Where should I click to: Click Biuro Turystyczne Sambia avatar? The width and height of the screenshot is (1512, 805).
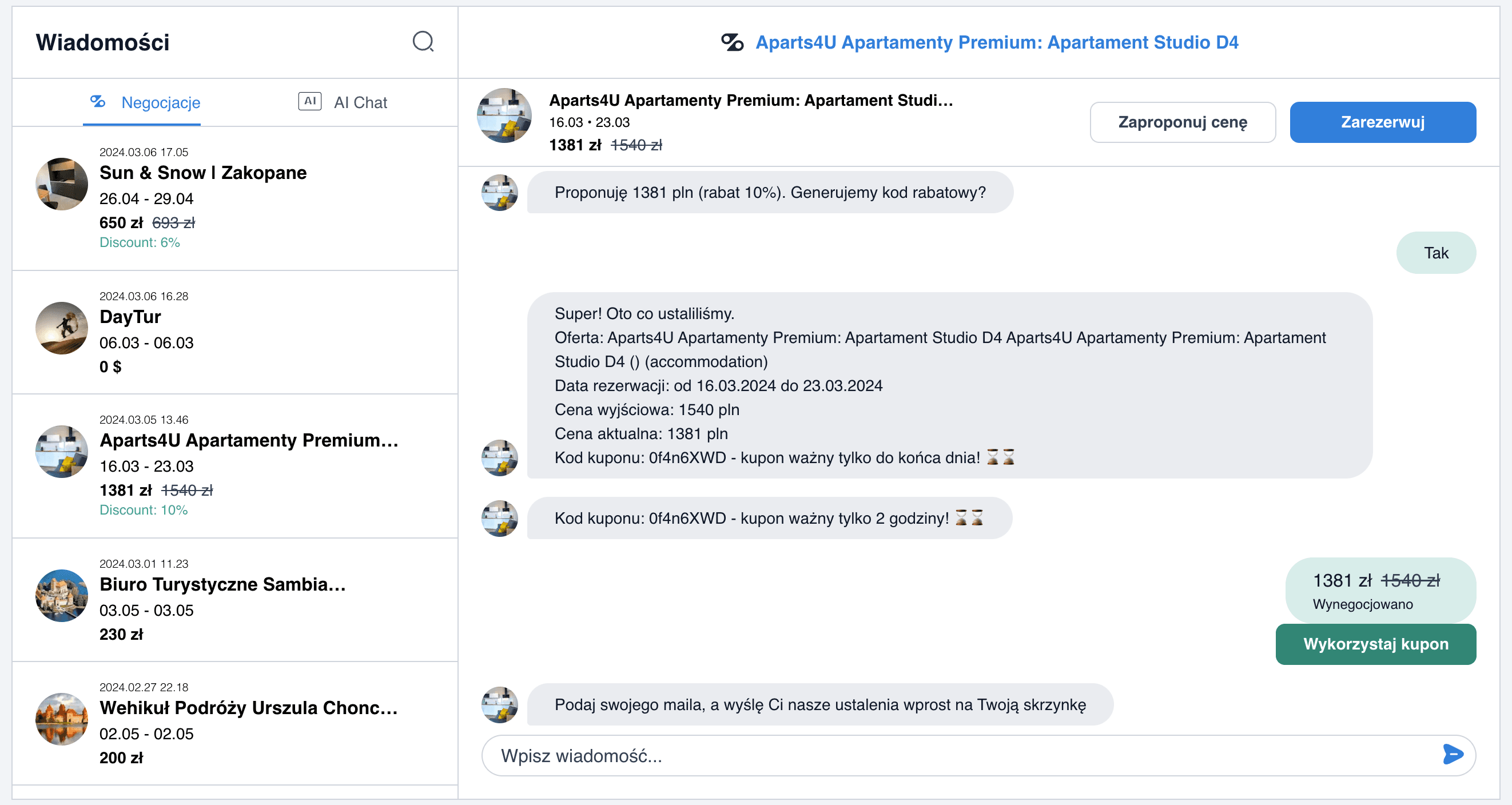pyautogui.click(x=62, y=596)
